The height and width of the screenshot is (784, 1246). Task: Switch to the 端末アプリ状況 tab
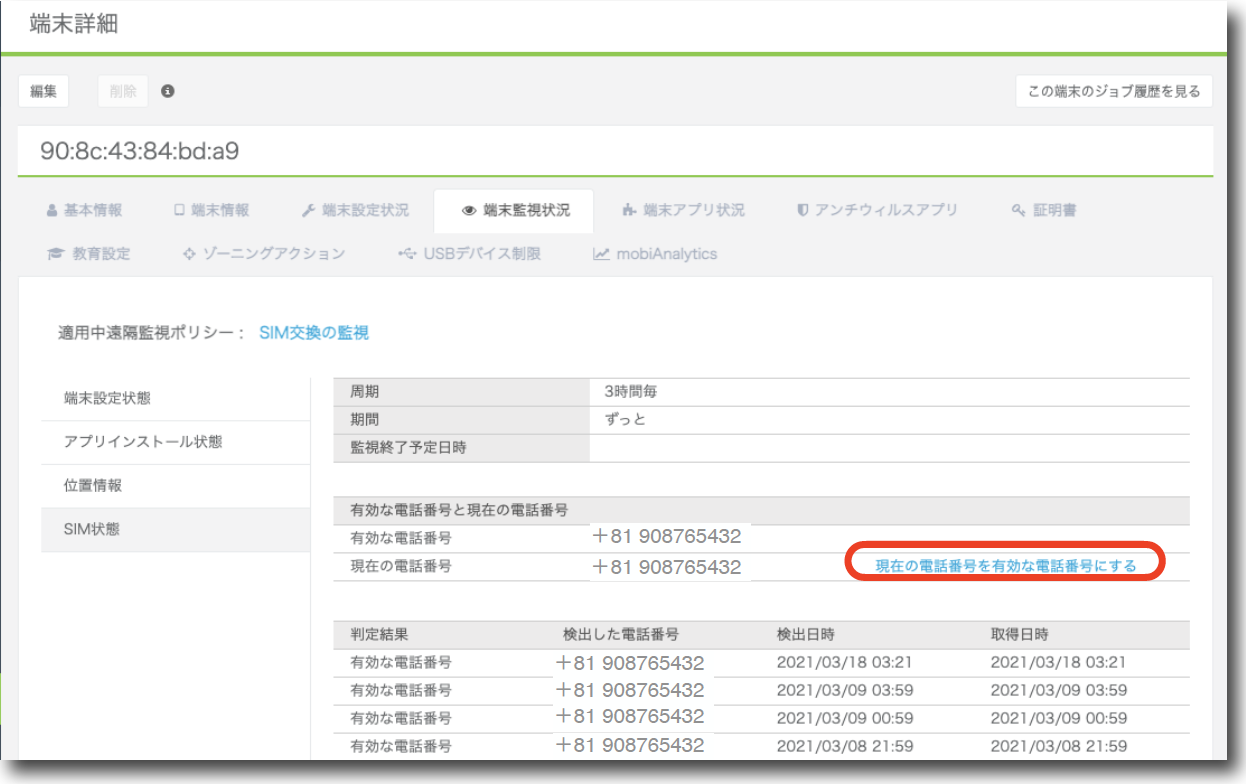tap(683, 210)
